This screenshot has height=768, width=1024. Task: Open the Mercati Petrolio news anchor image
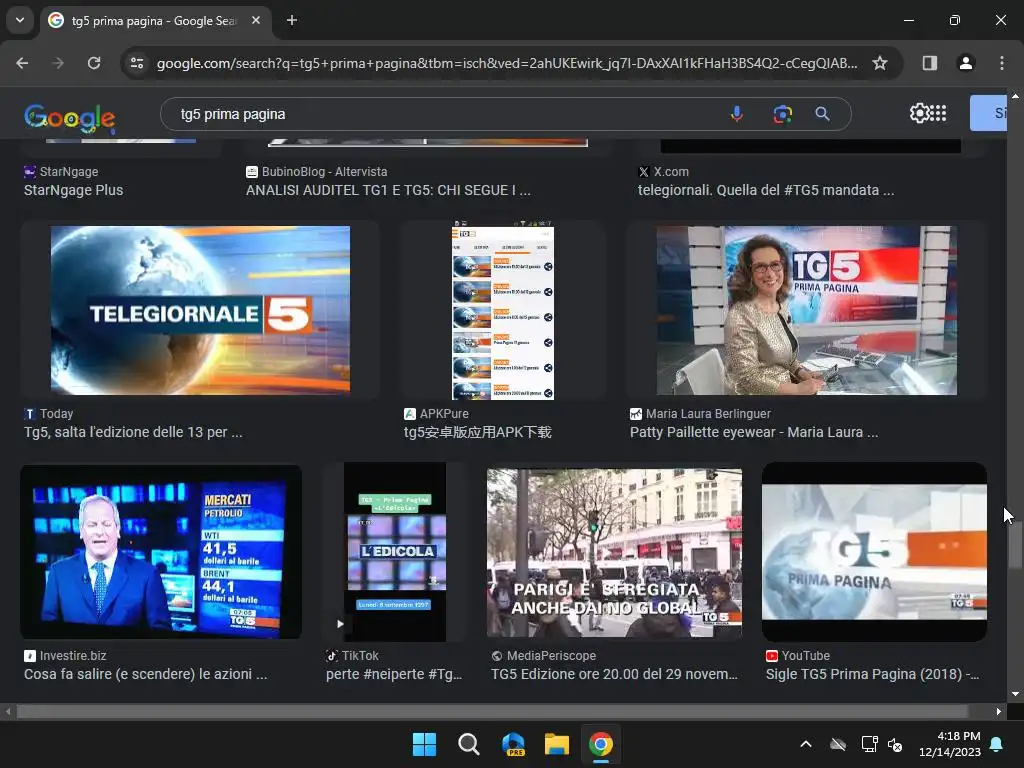tap(161, 552)
